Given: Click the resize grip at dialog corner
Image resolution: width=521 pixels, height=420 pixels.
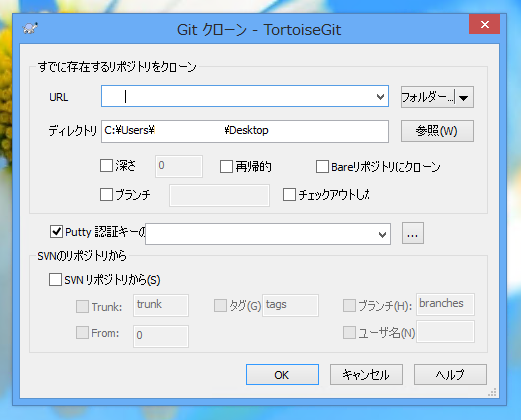Looking at the screenshot, I should [492, 392].
